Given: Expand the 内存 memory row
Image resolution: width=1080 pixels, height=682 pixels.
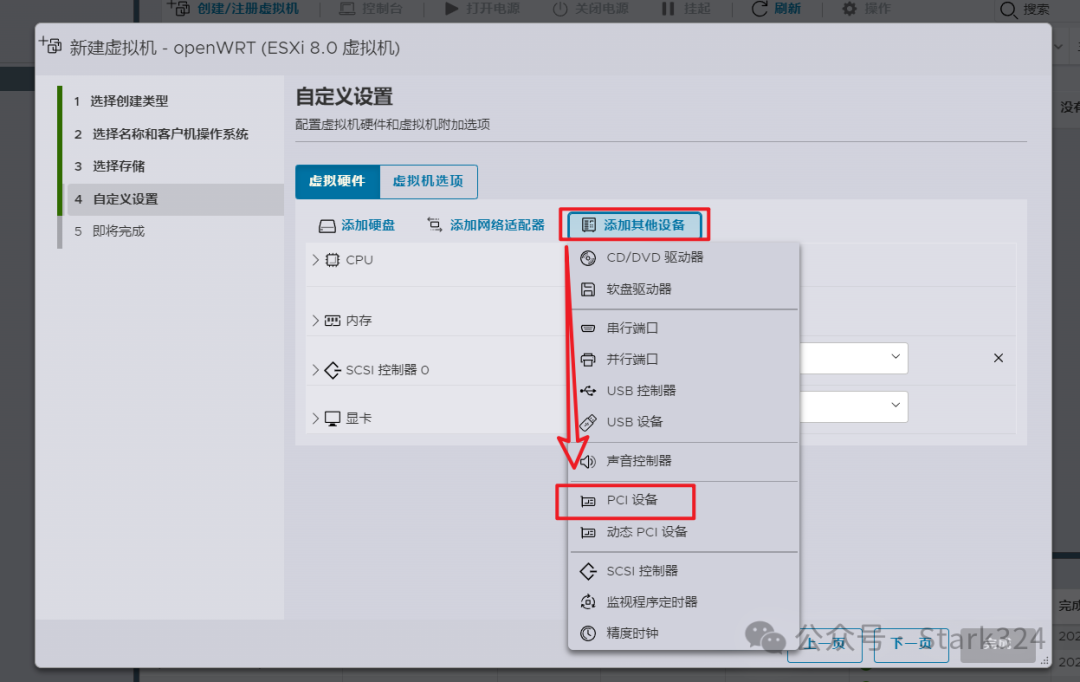Looking at the screenshot, I should pyautogui.click(x=315, y=320).
